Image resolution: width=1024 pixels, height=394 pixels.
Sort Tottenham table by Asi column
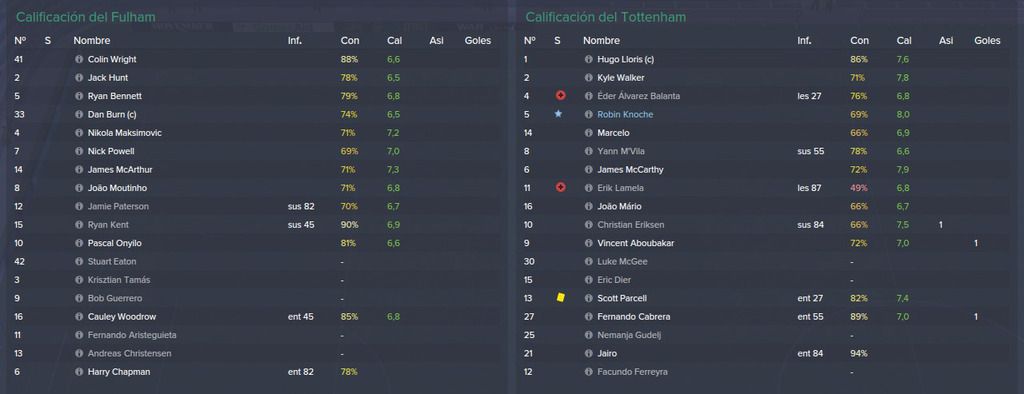(x=946, y=41)
